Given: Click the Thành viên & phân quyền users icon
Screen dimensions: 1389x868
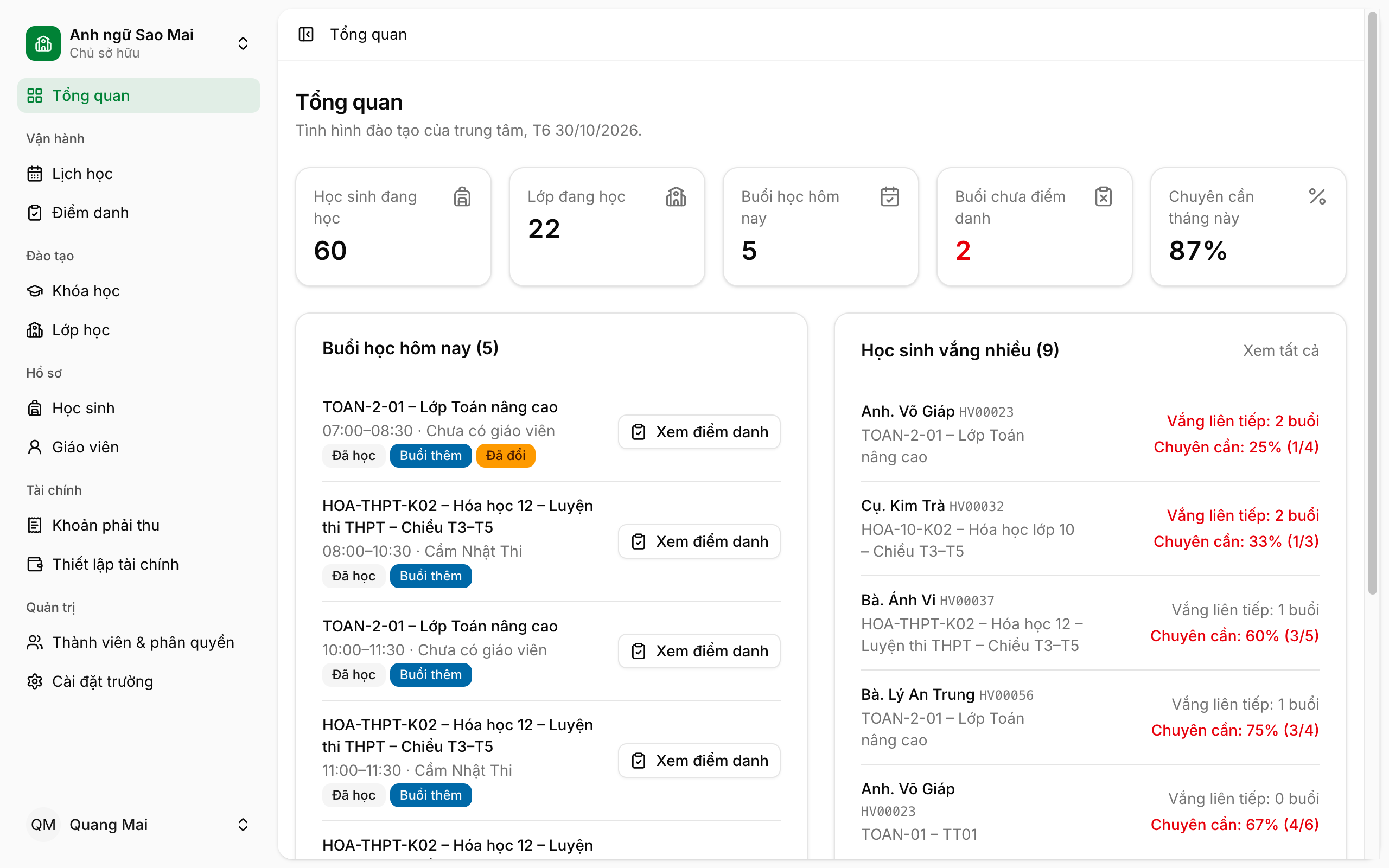Looking at the screenshot, I should pyautogui.click(x=35, y=642).
